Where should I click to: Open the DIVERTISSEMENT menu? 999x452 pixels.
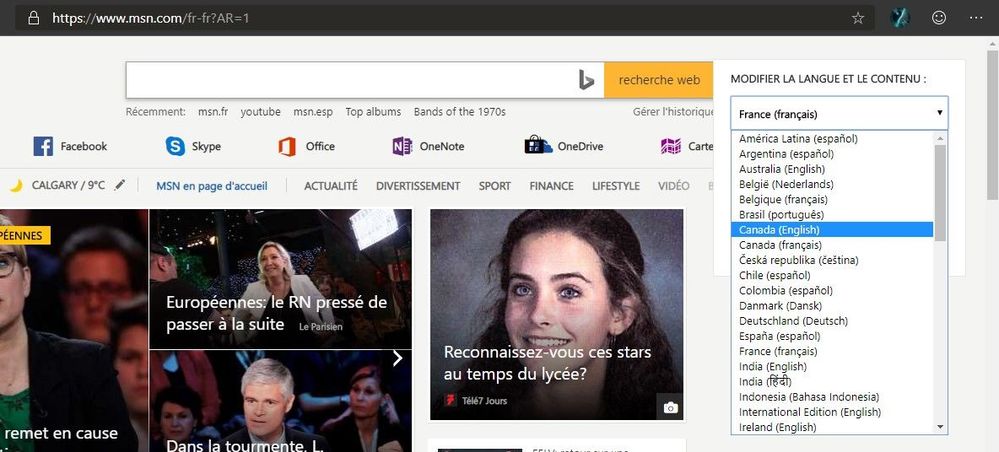[x=418, y=186]
